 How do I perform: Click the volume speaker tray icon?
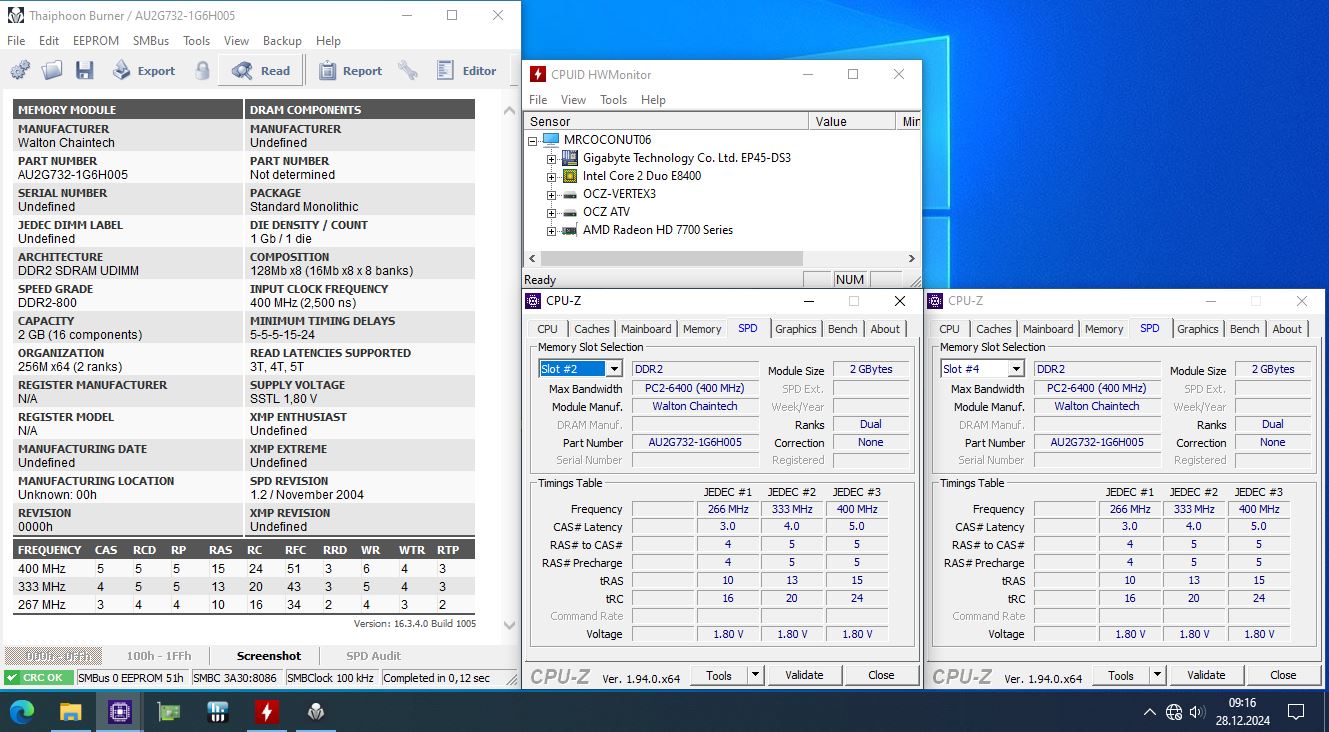(1198, 712)
